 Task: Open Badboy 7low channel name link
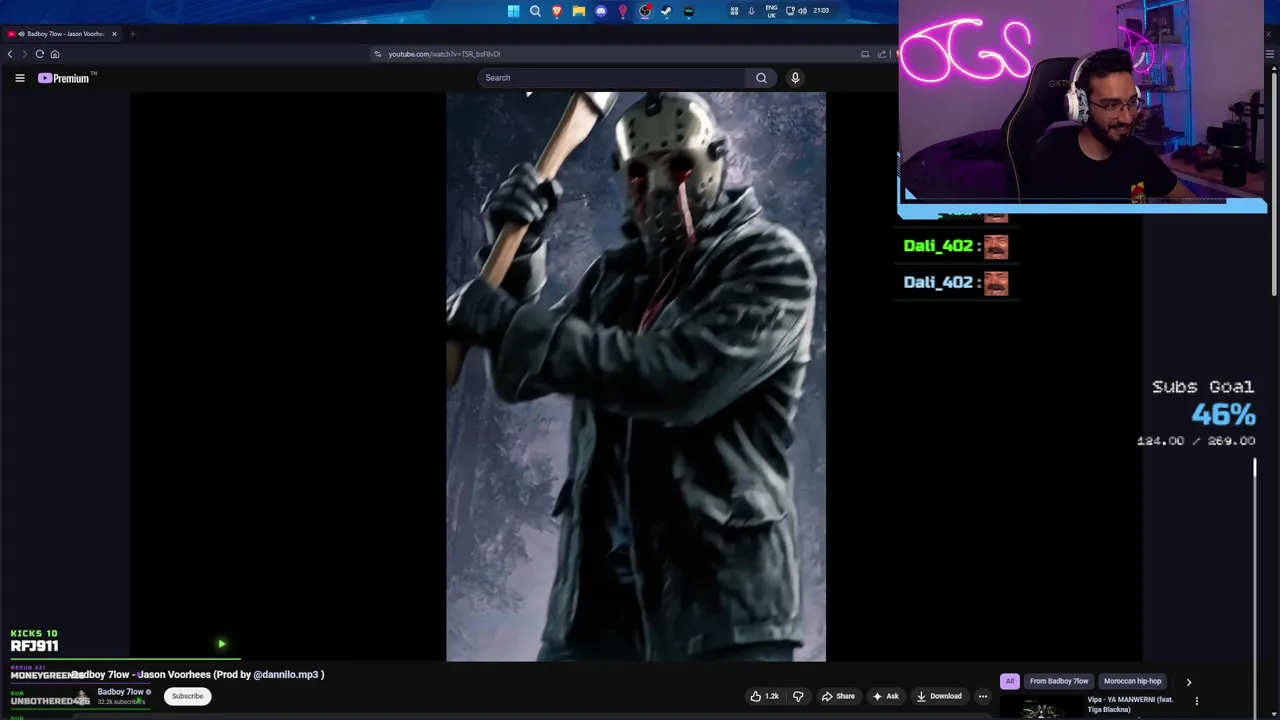121,692
